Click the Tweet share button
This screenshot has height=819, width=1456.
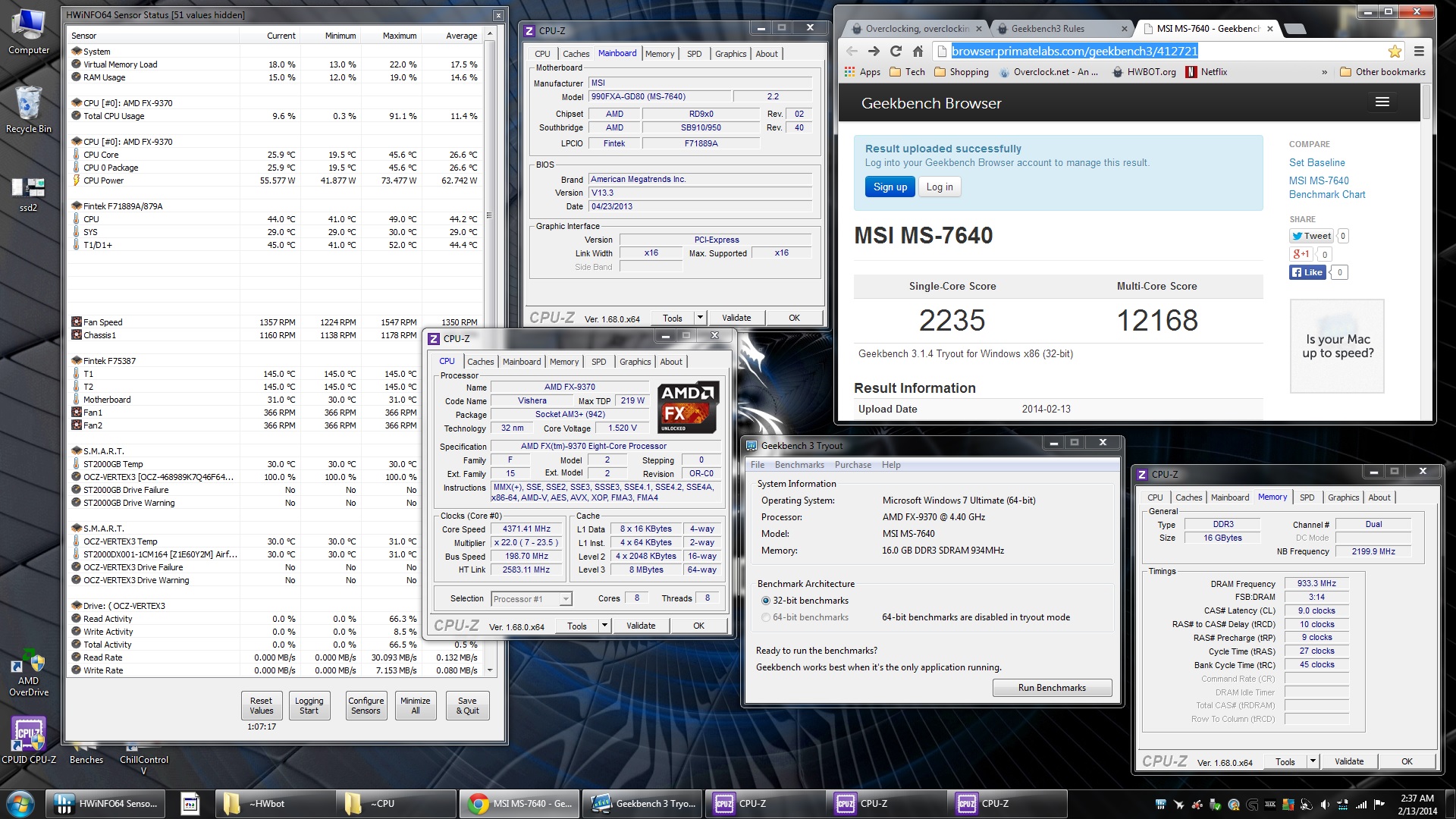[1311, 236]
